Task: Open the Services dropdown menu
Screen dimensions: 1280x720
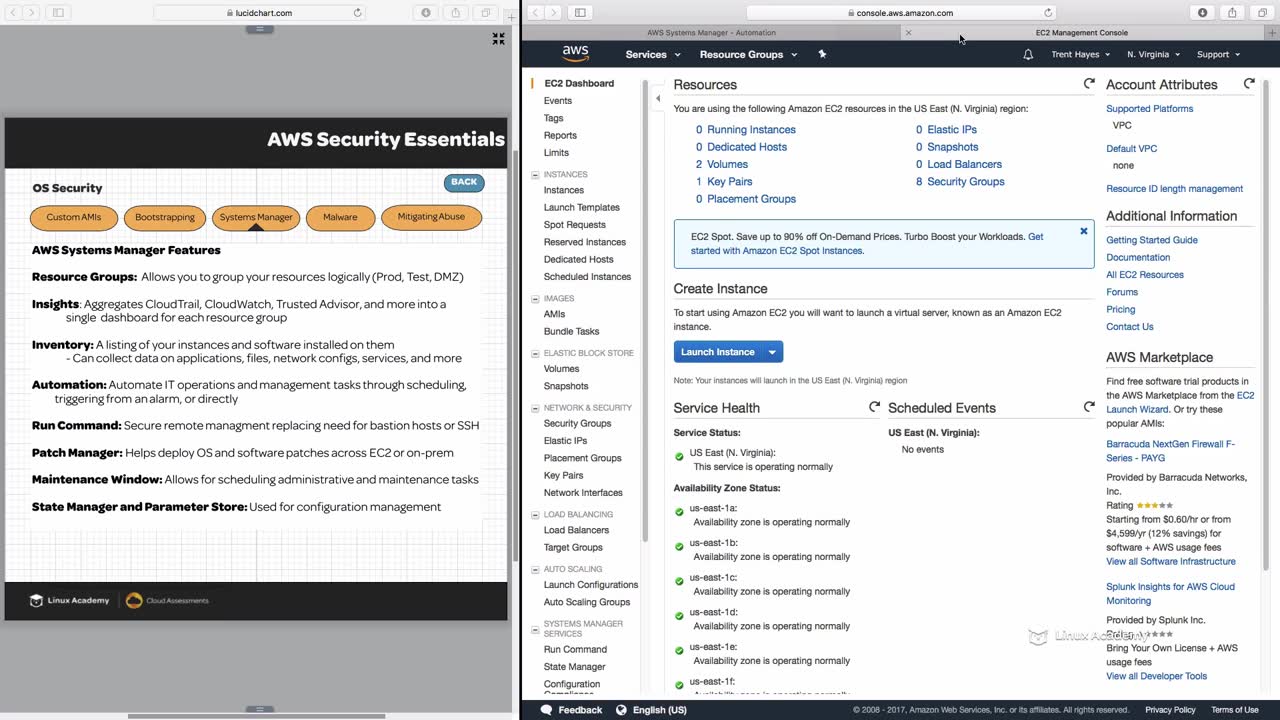Action: [x=652, y=54]
